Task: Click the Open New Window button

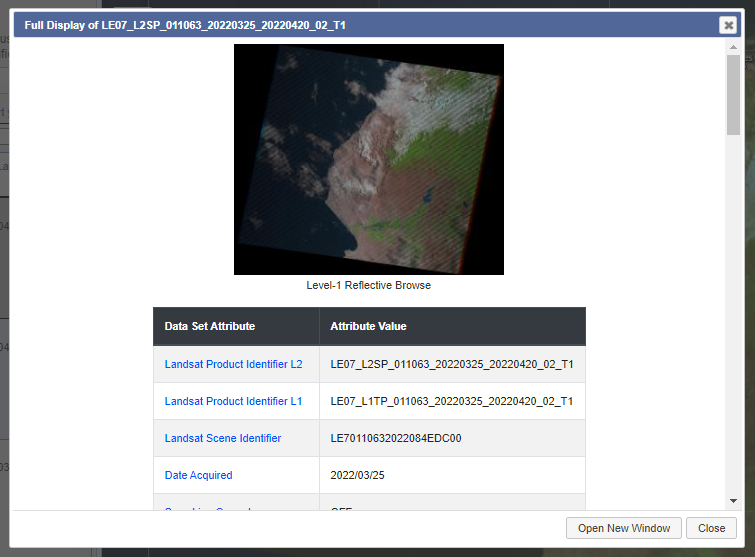Action: tap(624, 528)
